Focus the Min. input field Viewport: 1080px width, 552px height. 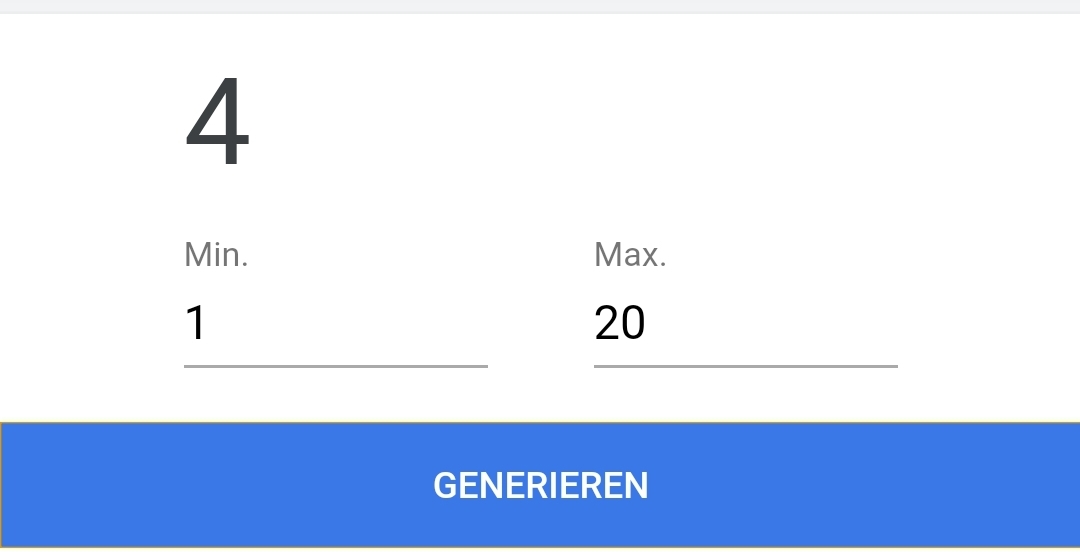pos(335,323)
